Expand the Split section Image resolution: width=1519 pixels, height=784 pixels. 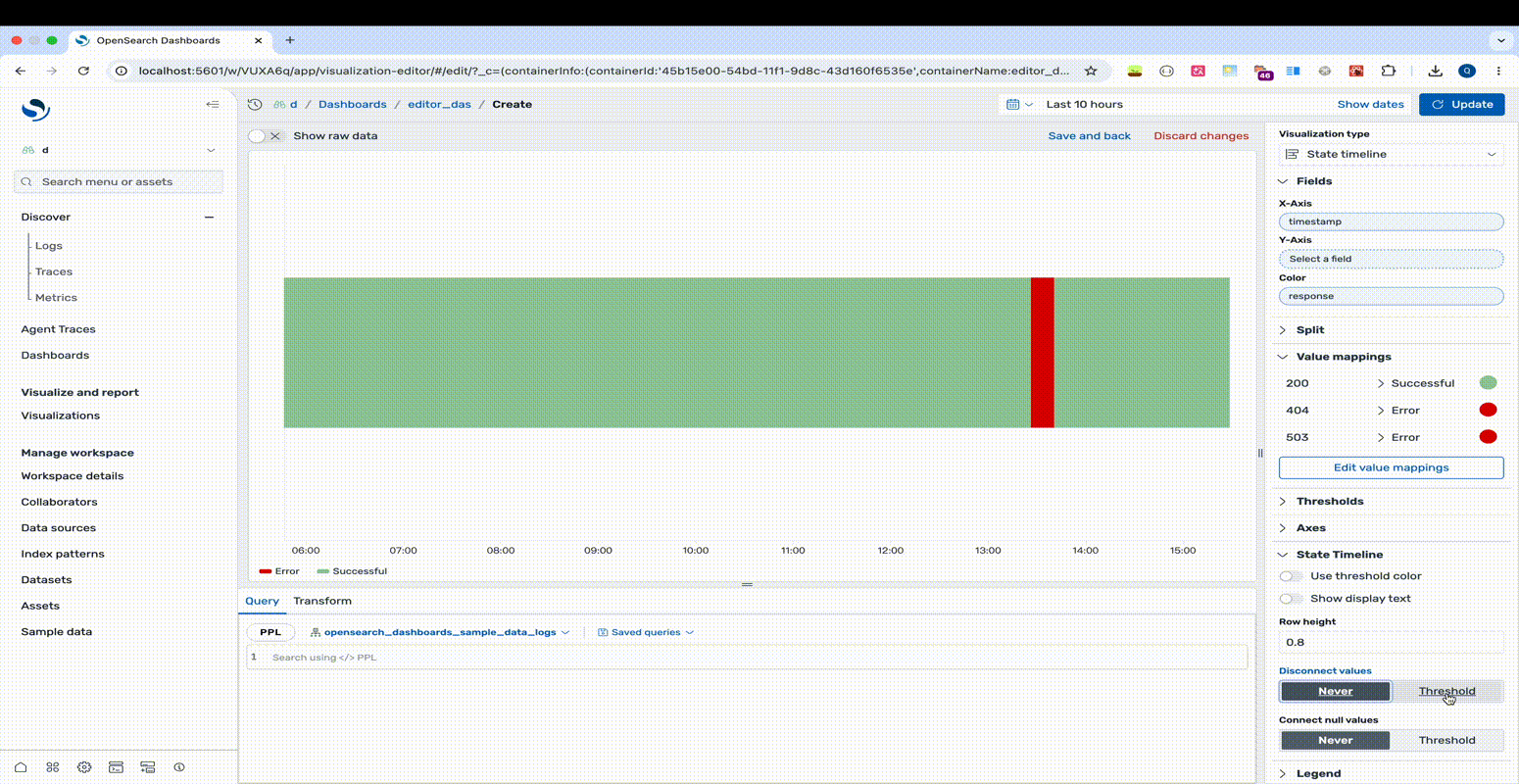click(1283, 330)
